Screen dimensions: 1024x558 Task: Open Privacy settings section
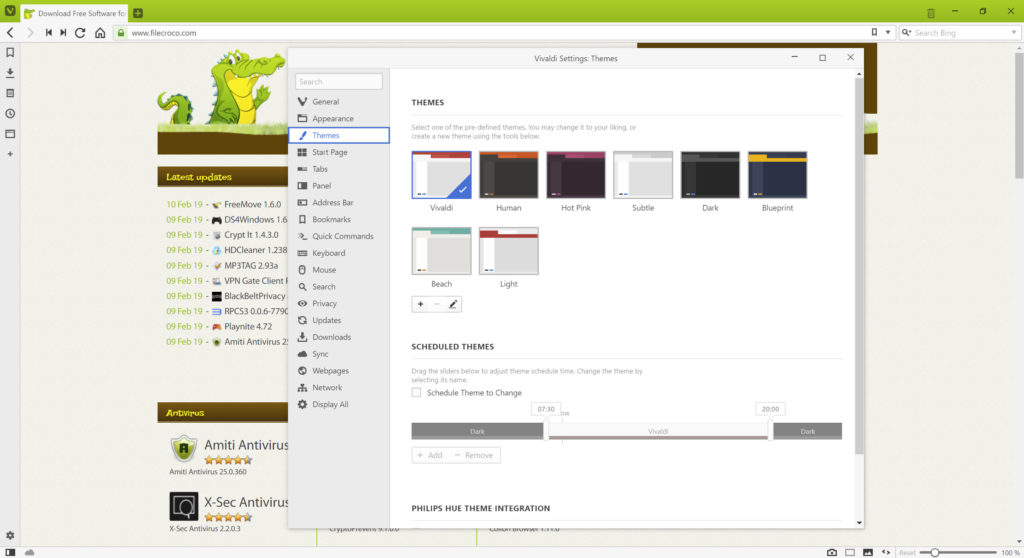(x=339, y=304)
